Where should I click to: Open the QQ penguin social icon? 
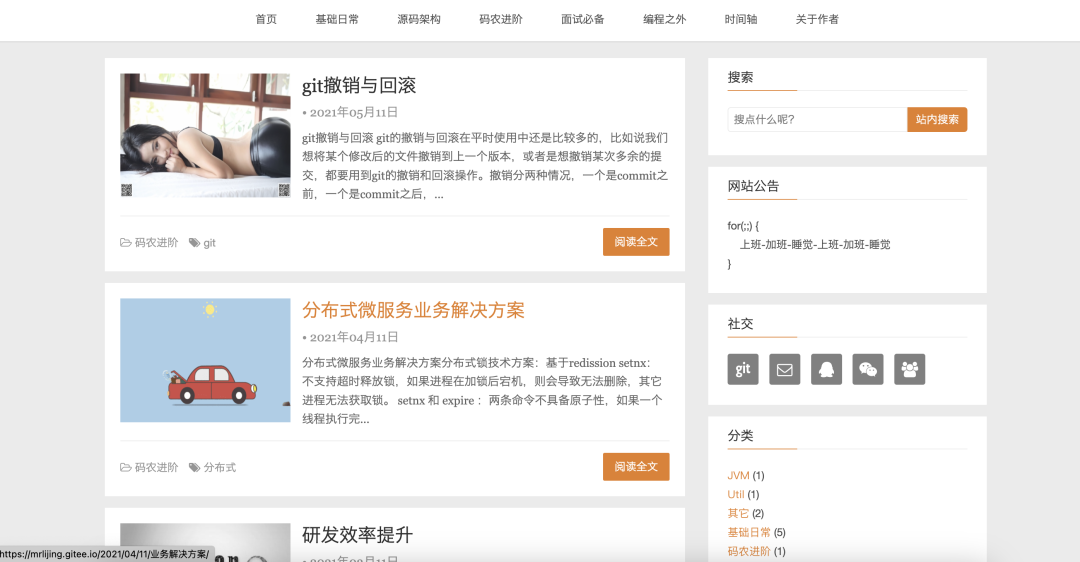coord(827,369)
